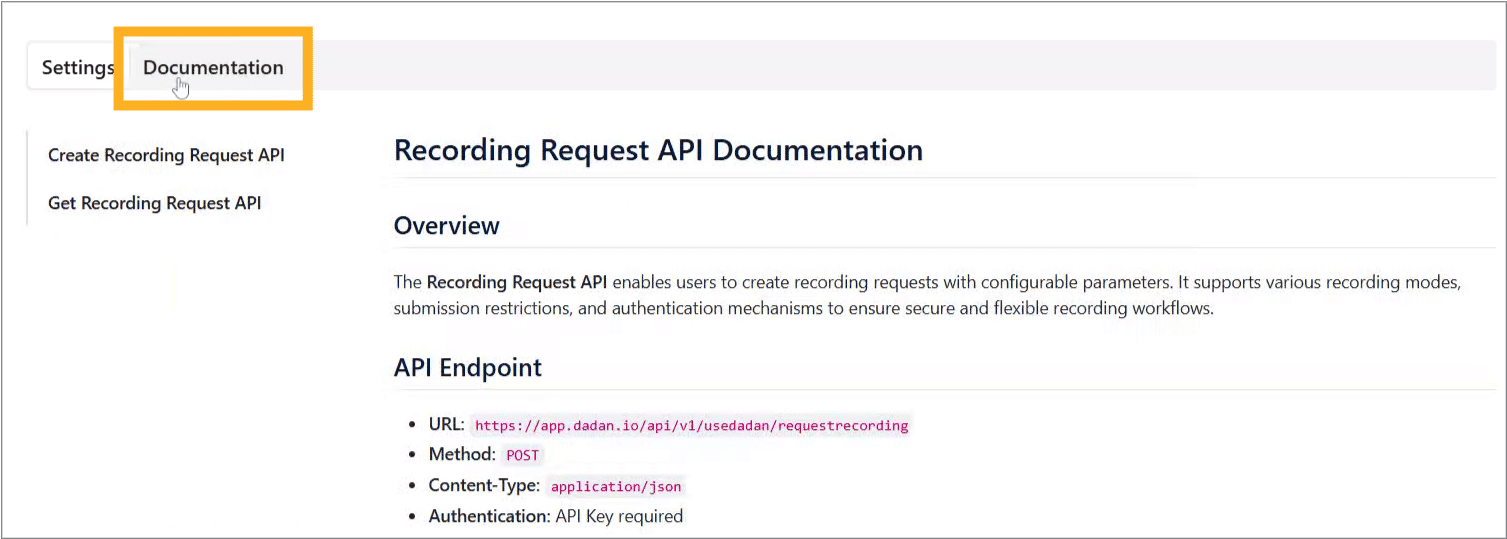1507x539 pixels.
Task: Switch to the Settings tab
Action: (78, 68)
